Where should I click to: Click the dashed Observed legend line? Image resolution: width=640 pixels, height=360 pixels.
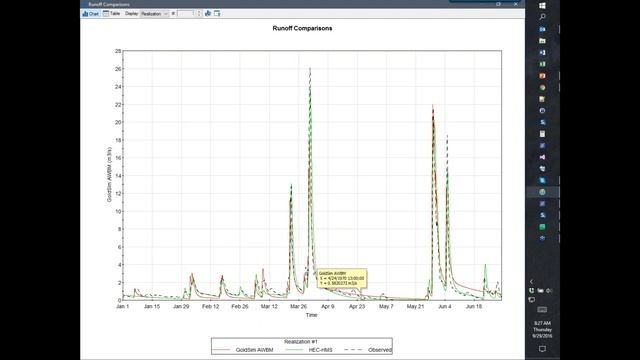click(x=353, y=350)
